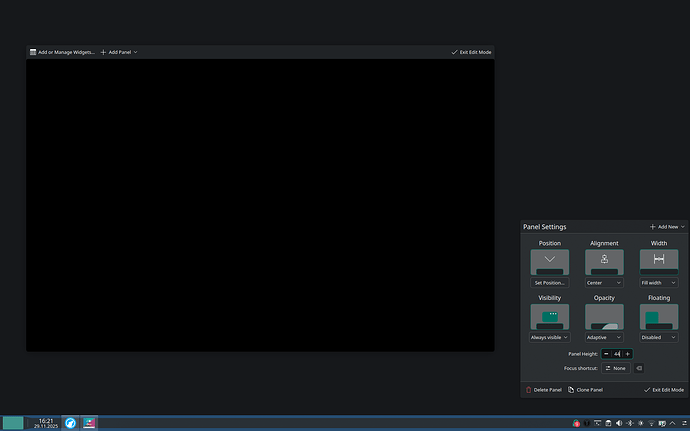Viewport: 690px width, 431px height.
Task: Open the blue compass app in the taskbar
Action: click(x=72, y=423)
